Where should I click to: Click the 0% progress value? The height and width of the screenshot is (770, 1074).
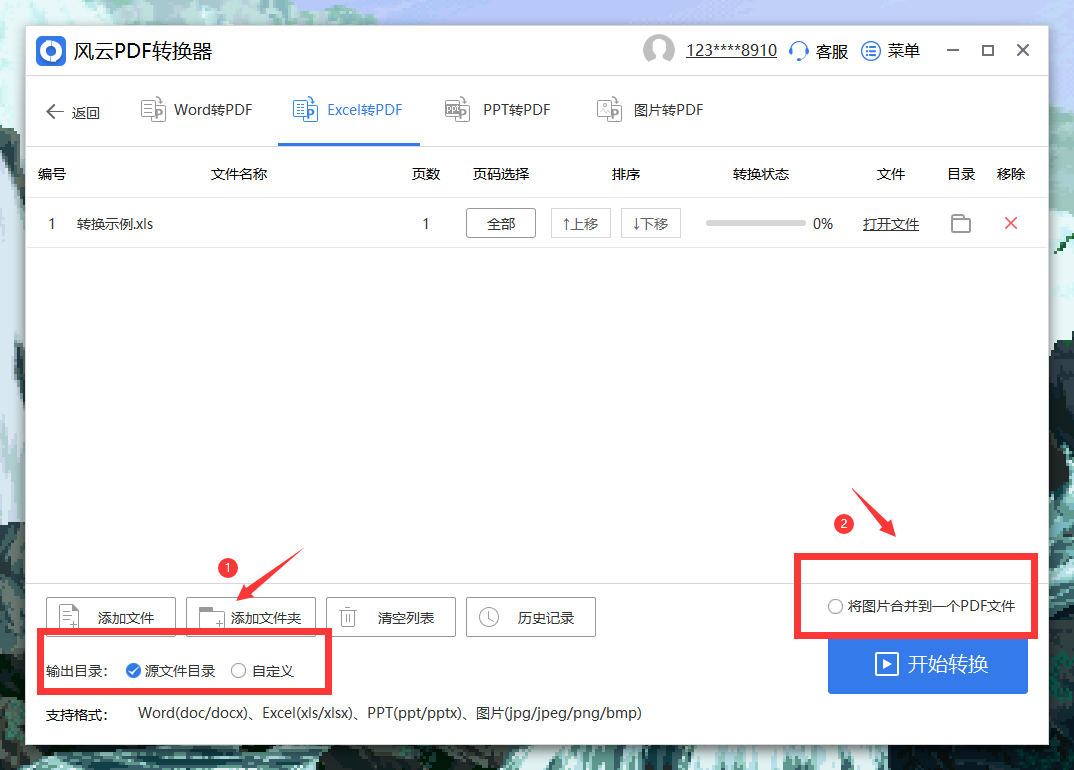pos(823,224)
